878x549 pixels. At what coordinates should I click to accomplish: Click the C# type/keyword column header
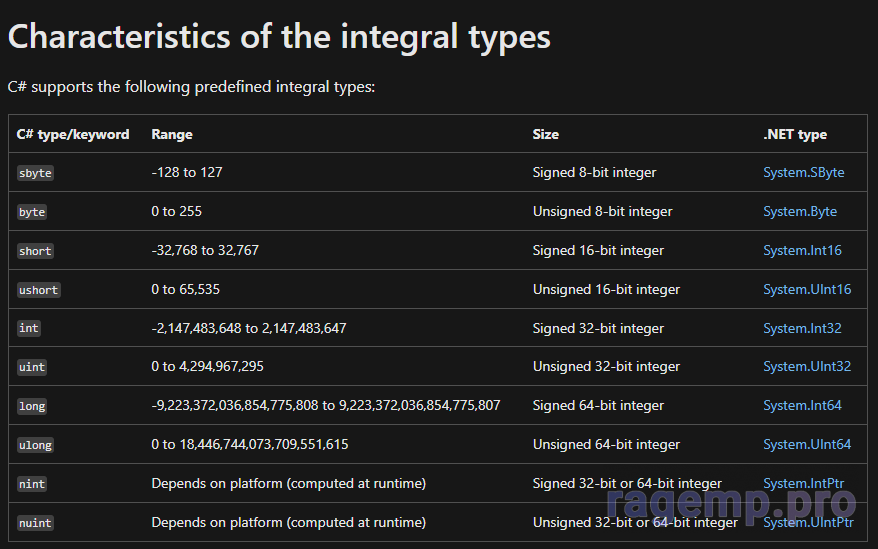[73, 134]
